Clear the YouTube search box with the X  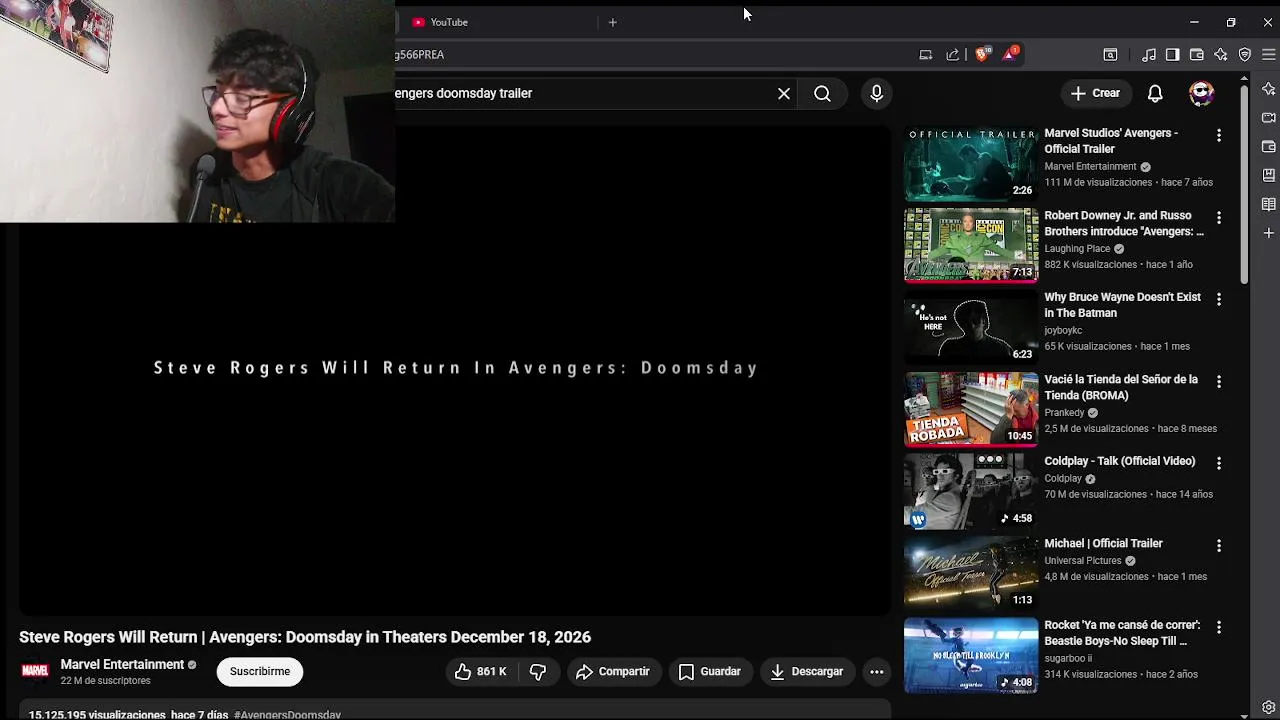point(784,93)
